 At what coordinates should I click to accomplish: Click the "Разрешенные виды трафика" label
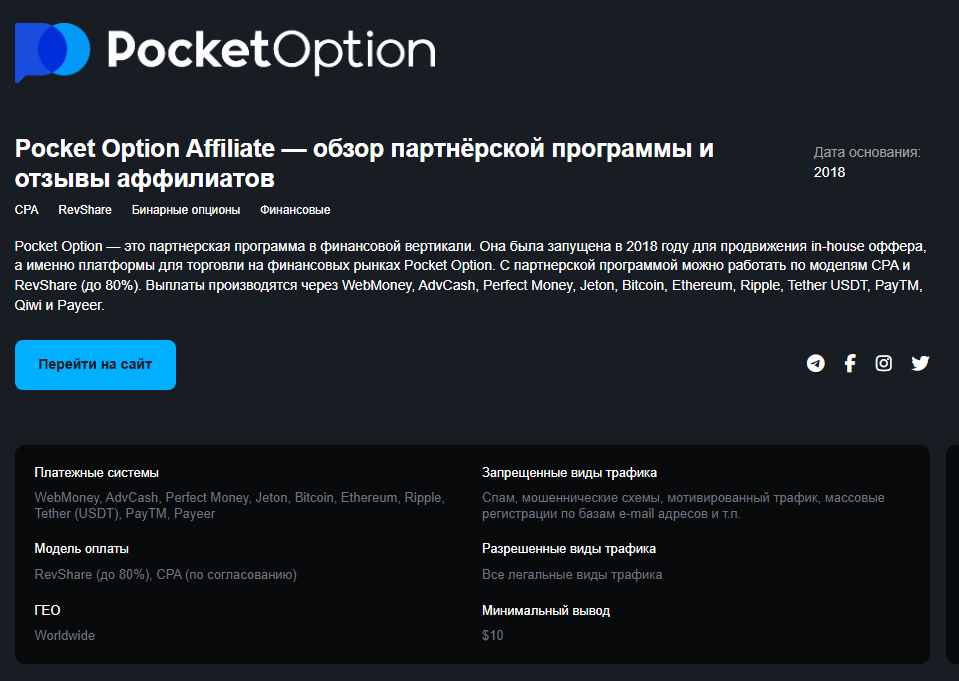pyautogui.click(x=568, y=549)
